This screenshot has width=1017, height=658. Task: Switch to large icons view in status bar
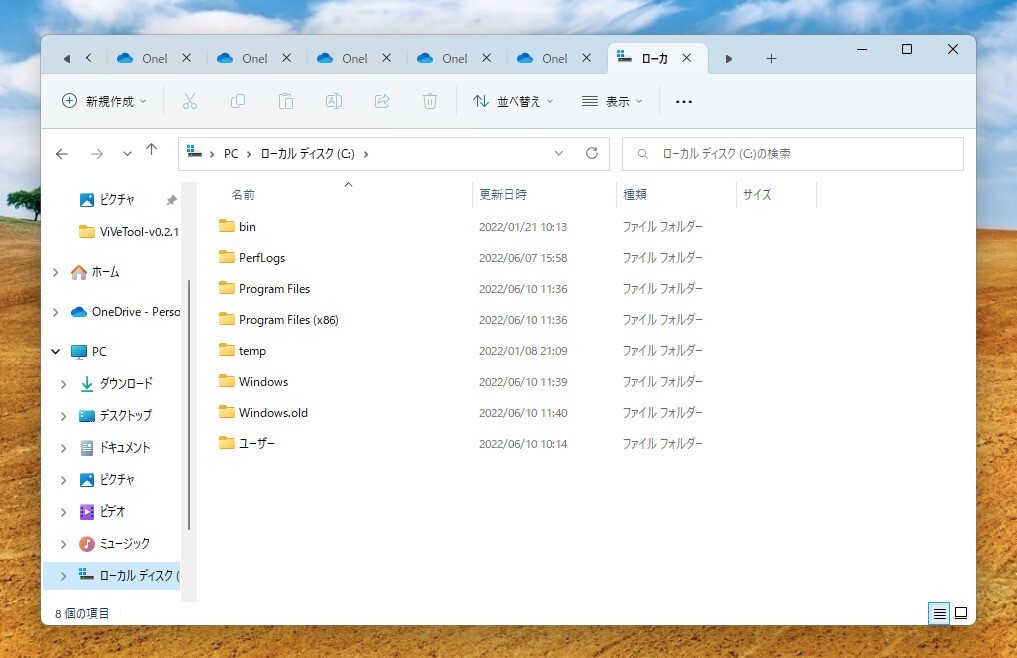click(x=961, y=613)
